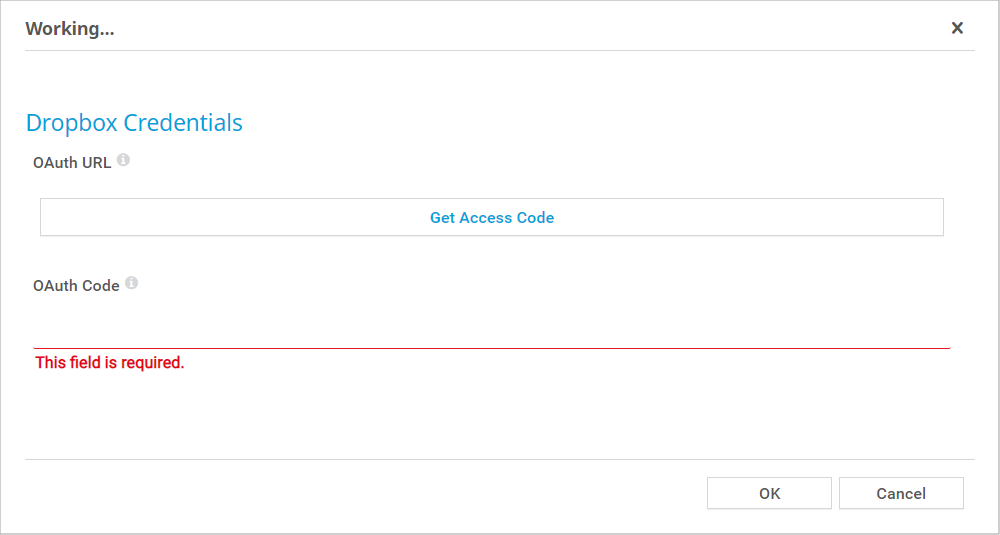Click the info icon beside OAuth Code
The height and width of the screenshot is (535, 1000).
[x=131, y=283]
